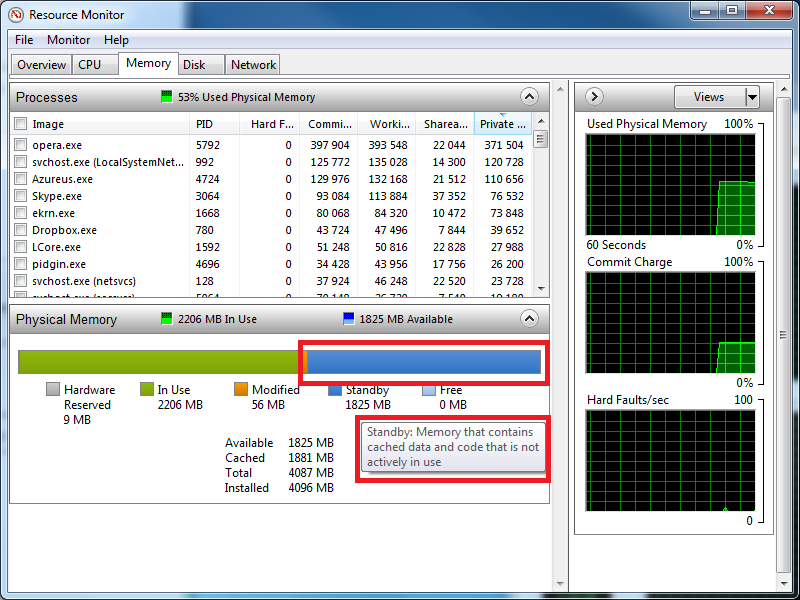Screen dimensions: 800x600
Task: Click the Used Physical Memory graph
Action: (x=670, y=185)
